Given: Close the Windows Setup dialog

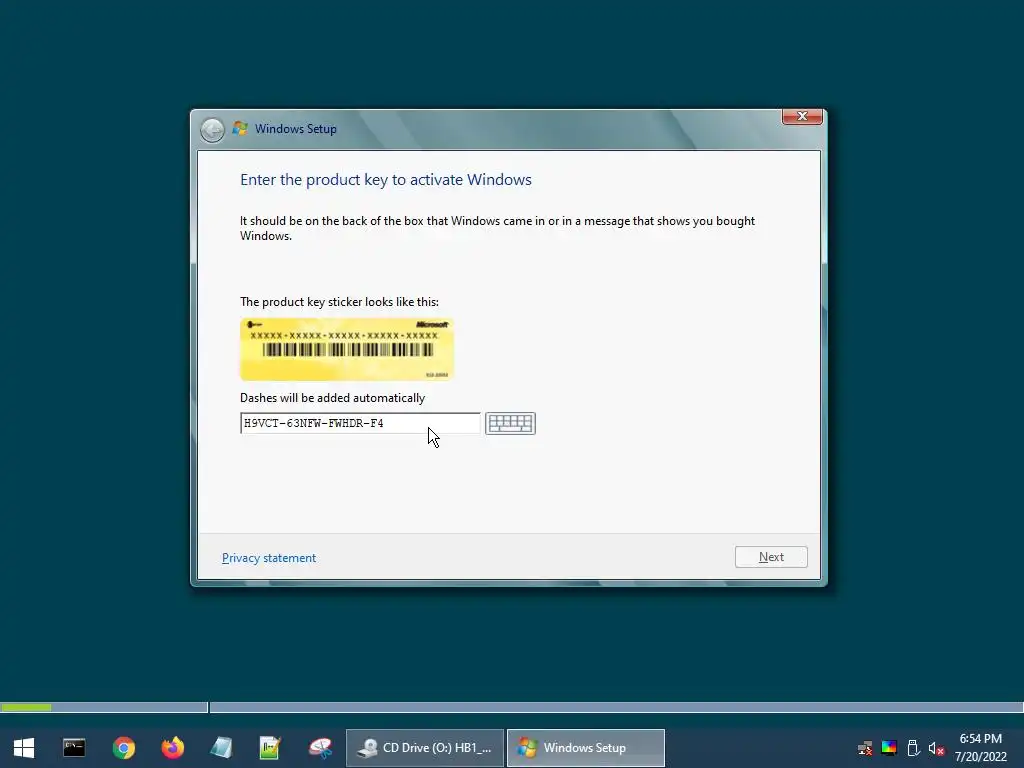Looking at the screenshot, I should [x=802, y=116].
